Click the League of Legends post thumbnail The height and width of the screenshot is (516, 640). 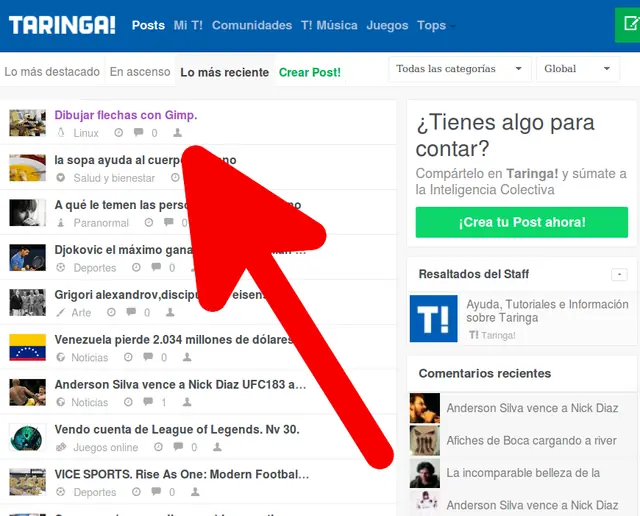pyautogui.click(x=28, y=437)
